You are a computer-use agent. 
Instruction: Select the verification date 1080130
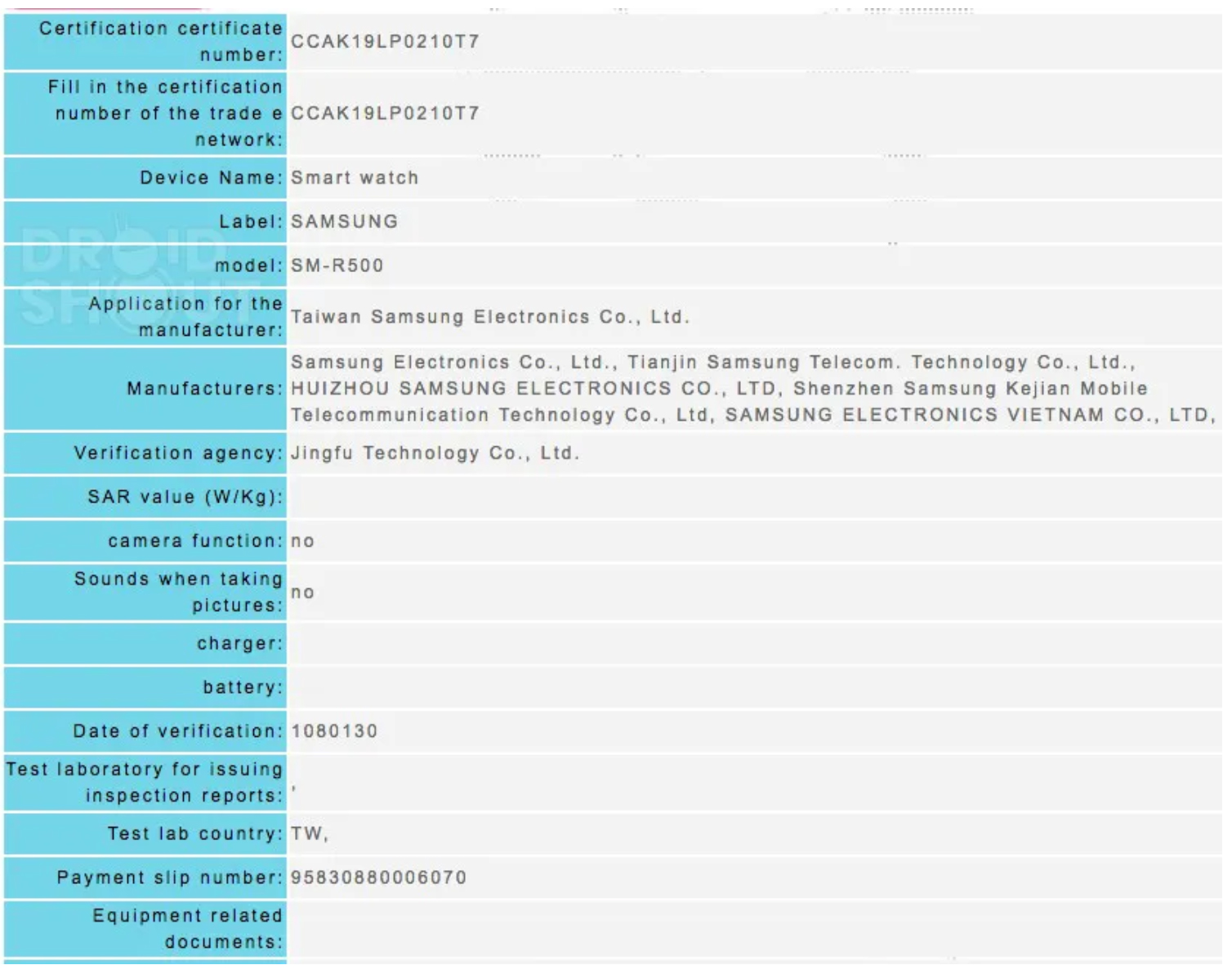[x=334, y=731]
